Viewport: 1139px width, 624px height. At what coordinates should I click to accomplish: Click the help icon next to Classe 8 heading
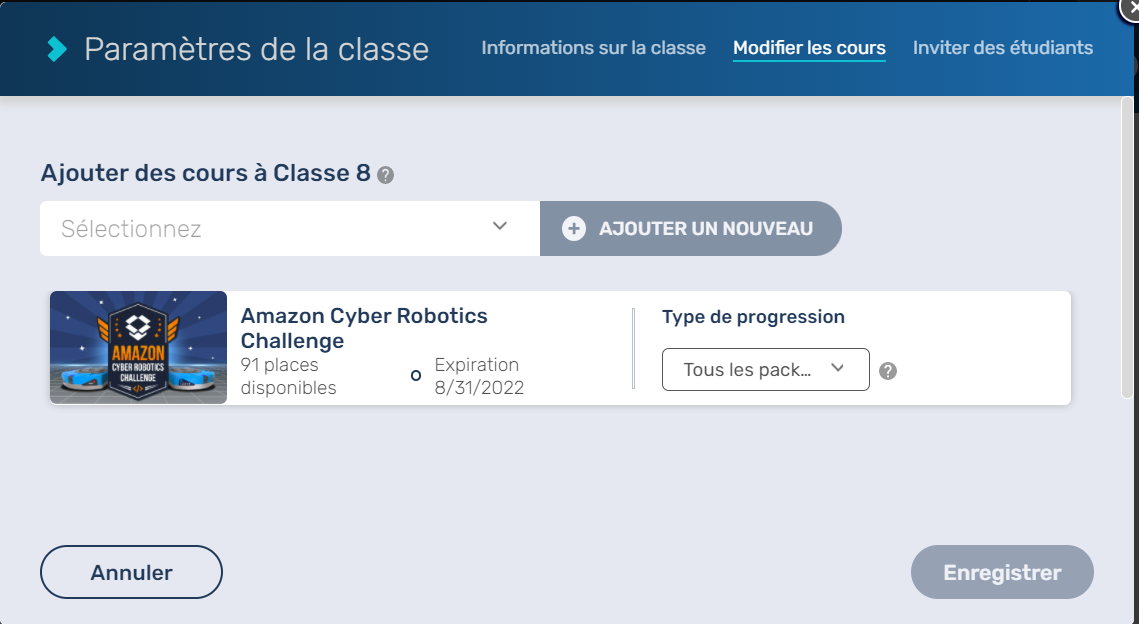[386, 175]
